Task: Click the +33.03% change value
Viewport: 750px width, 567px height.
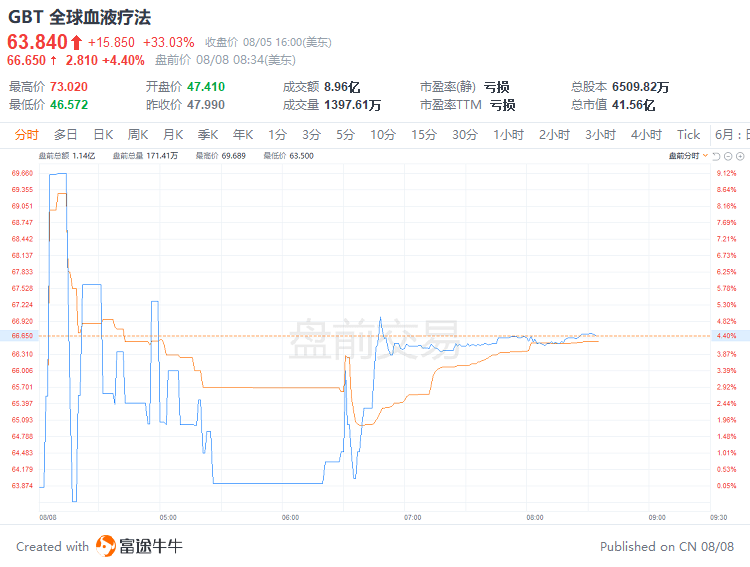Action: [x=169, y=43]
